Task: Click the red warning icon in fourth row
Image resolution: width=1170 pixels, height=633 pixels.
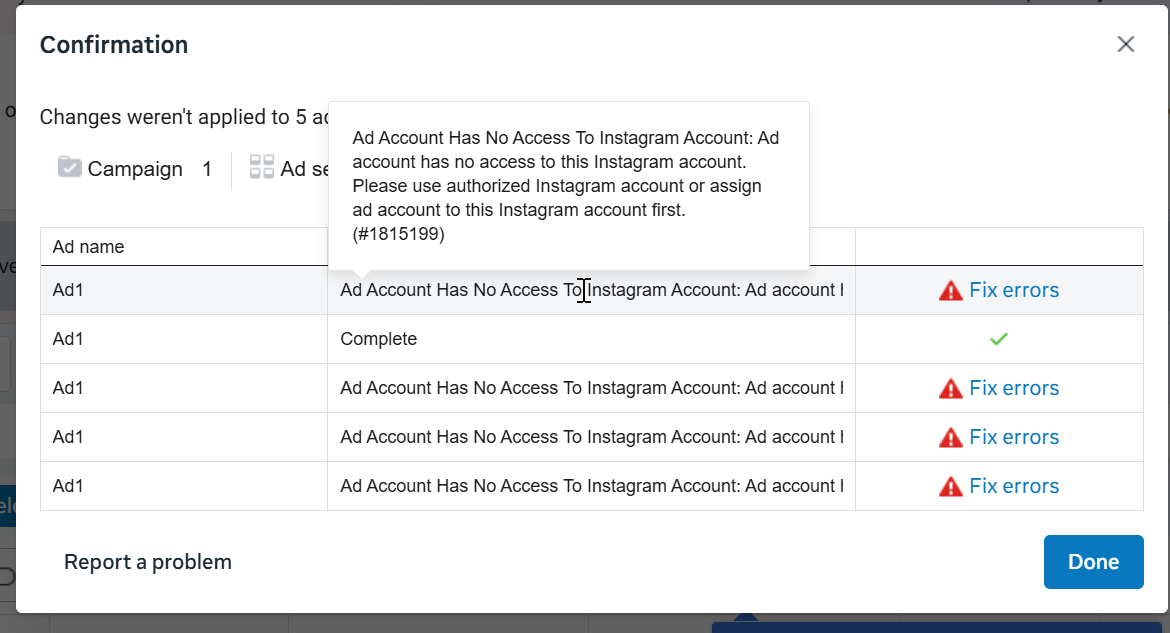Action: (951, 438)
